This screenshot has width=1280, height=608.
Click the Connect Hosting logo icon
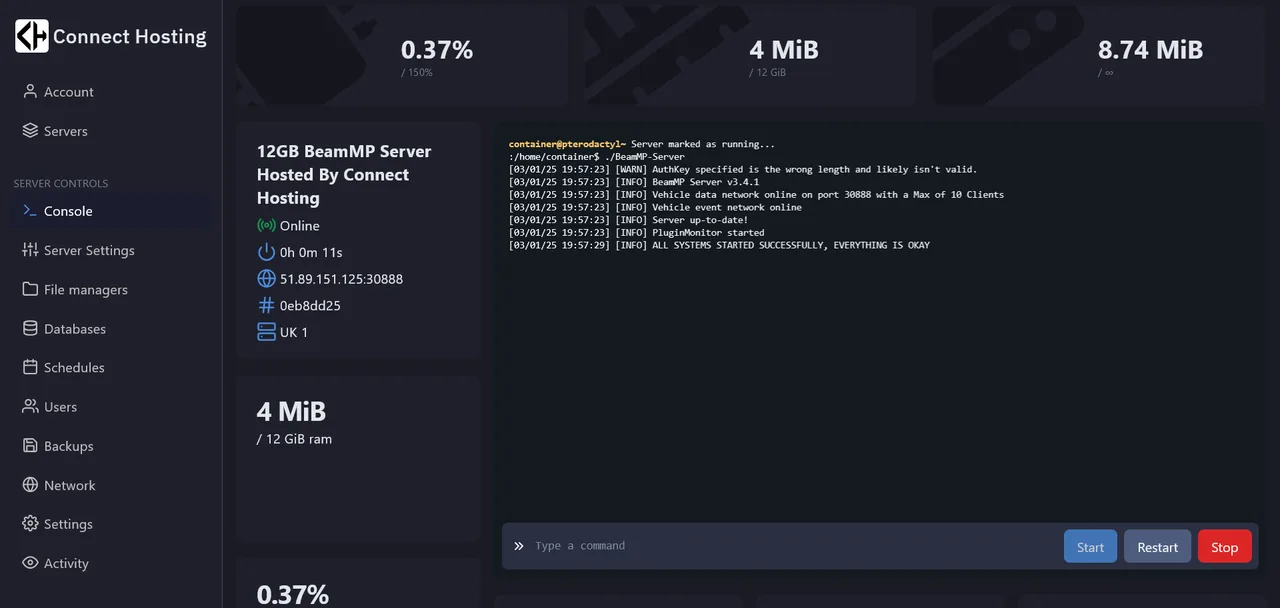(x=32, y=36)
